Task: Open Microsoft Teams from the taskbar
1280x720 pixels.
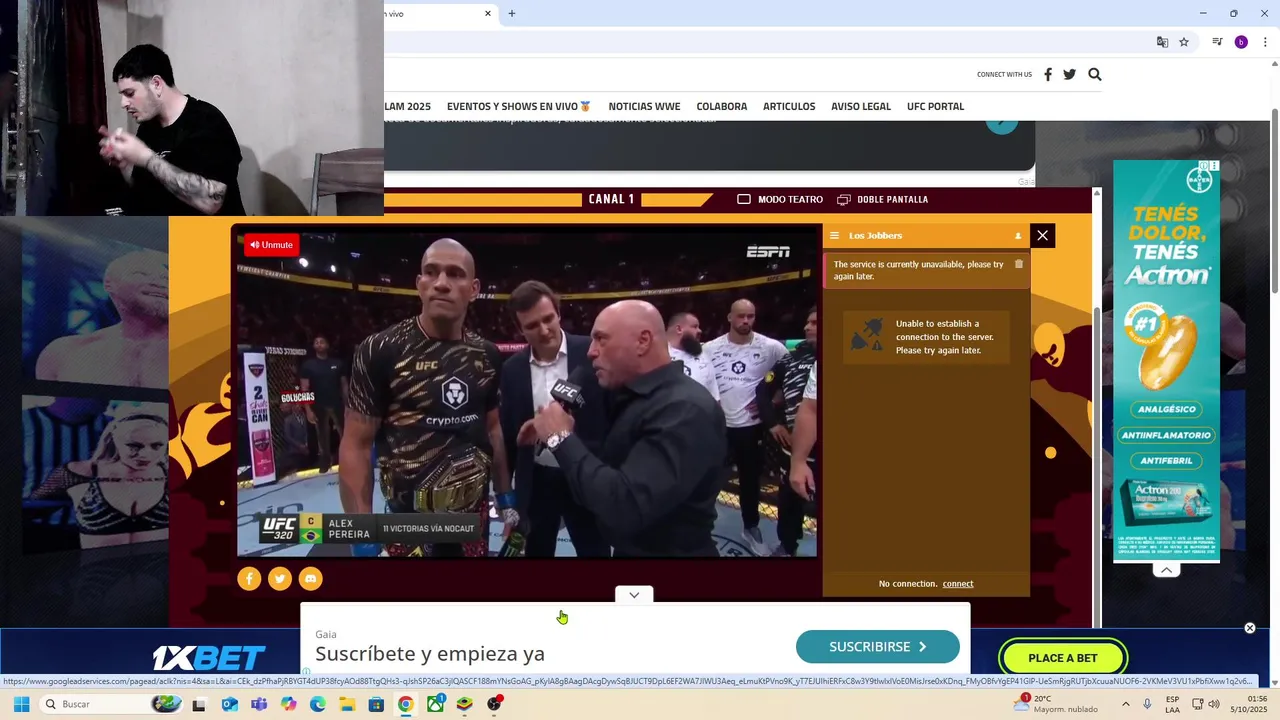Action: pos(259,704)
